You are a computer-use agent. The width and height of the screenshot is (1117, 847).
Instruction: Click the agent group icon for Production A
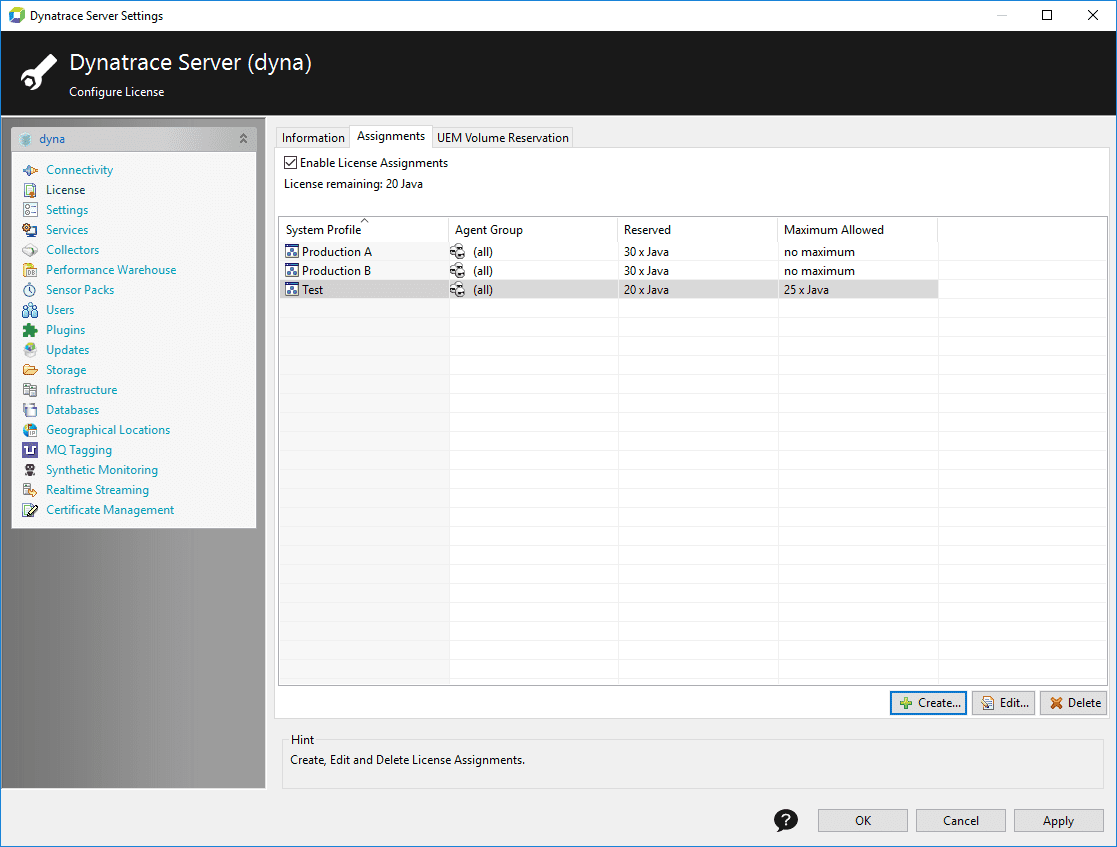tap(457, 251)
